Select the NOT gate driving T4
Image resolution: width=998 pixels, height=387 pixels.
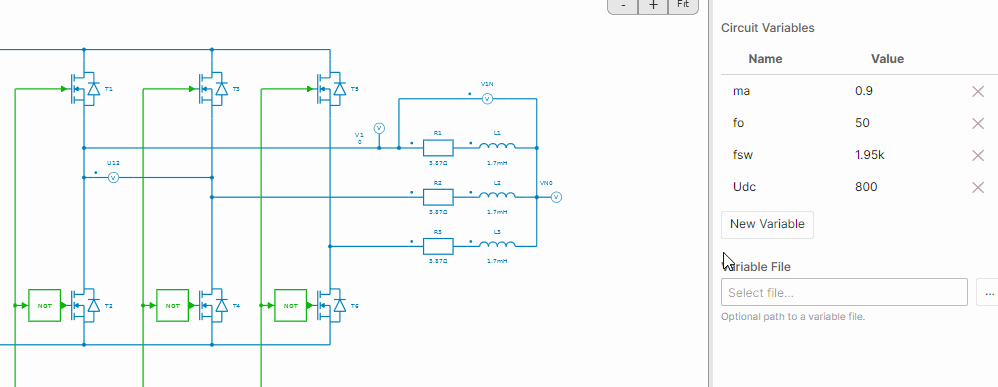tap(172, 306)
